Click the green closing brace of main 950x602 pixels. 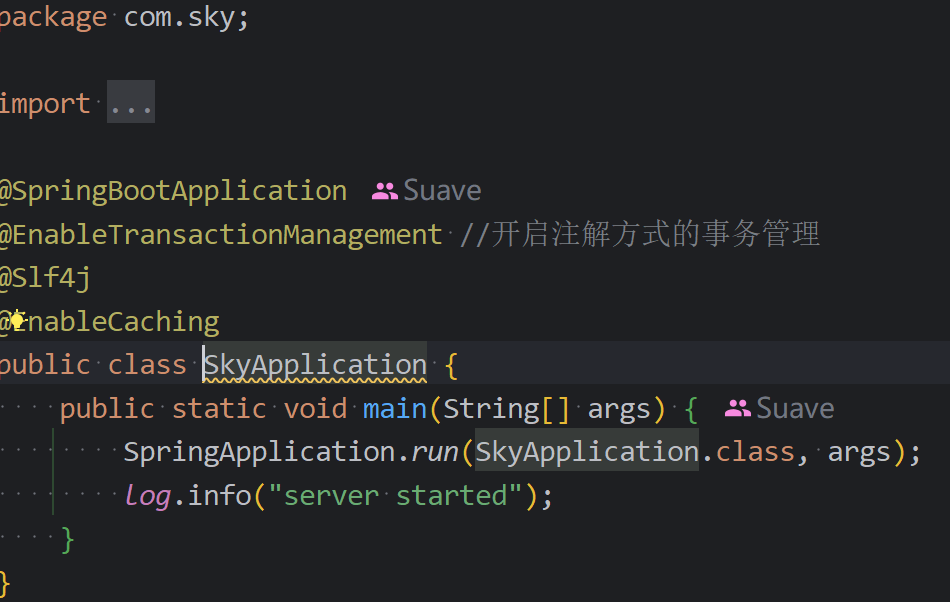tap(67, 540)
